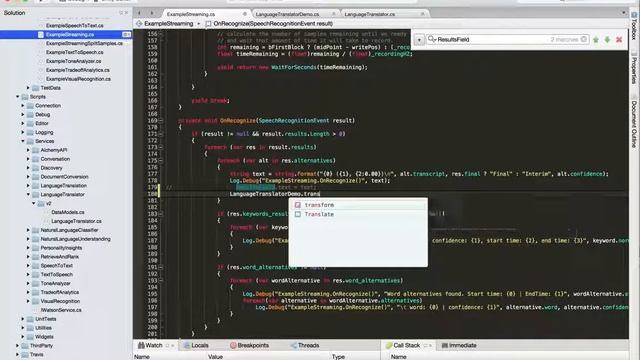Collapse the code fold at line 169
640x360 pixels.
click(161, 120)
